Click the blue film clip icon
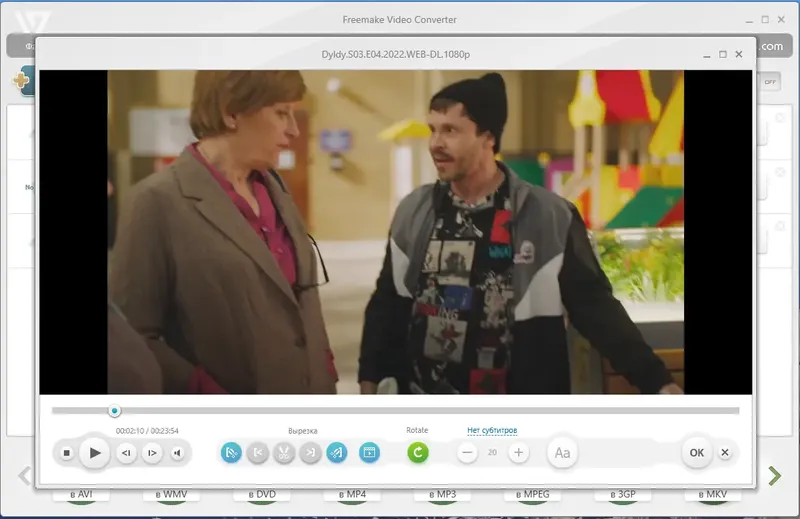This screenshot has width=800, height=519. coord(369,453)
